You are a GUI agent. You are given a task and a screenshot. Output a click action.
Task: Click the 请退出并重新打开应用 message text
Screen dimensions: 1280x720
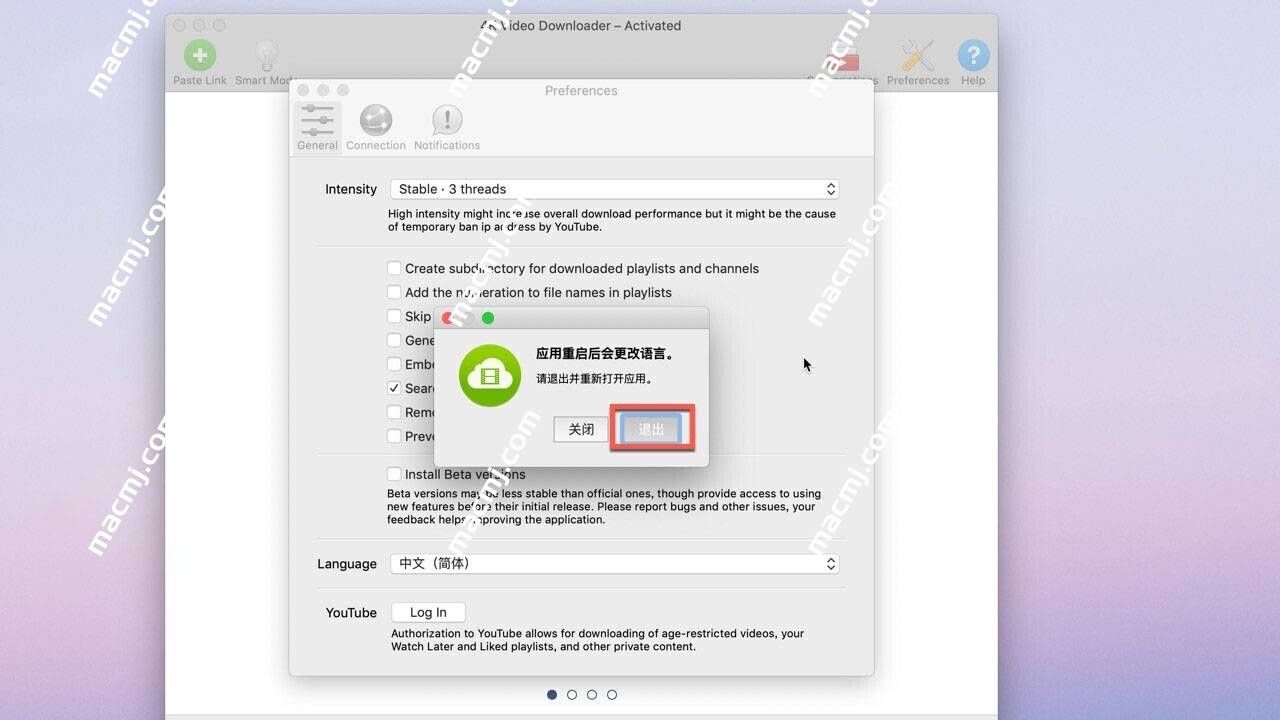click(594, 379)
